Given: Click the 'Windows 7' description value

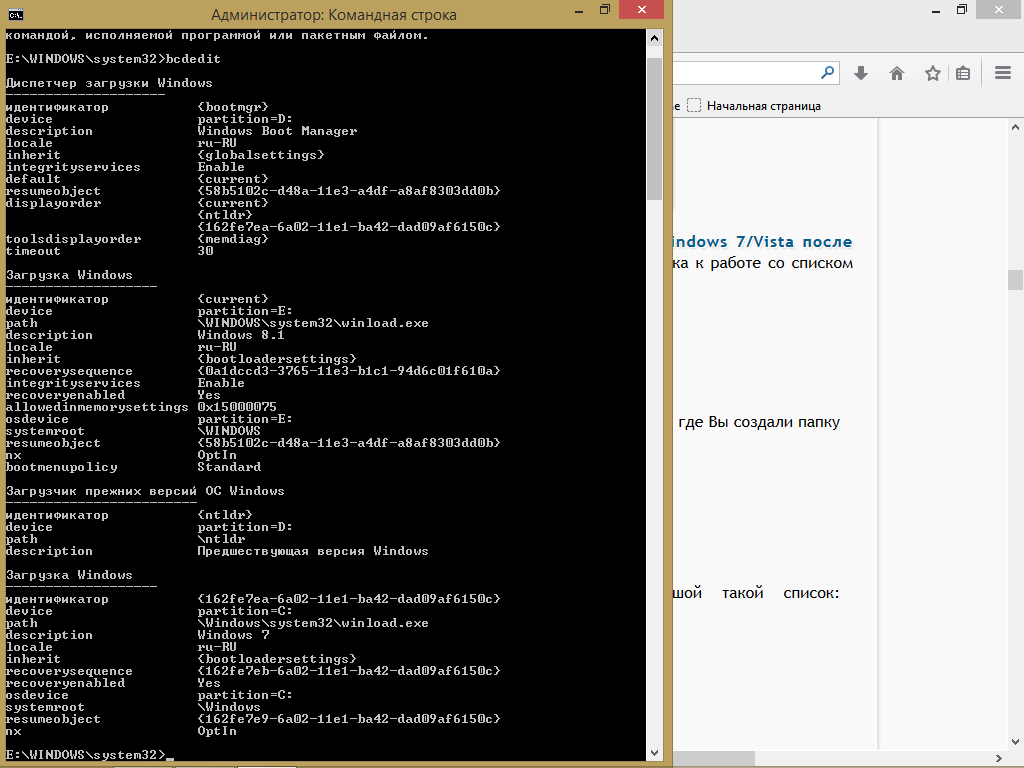Looking at the screenshot, I should (x=233, y=635).
